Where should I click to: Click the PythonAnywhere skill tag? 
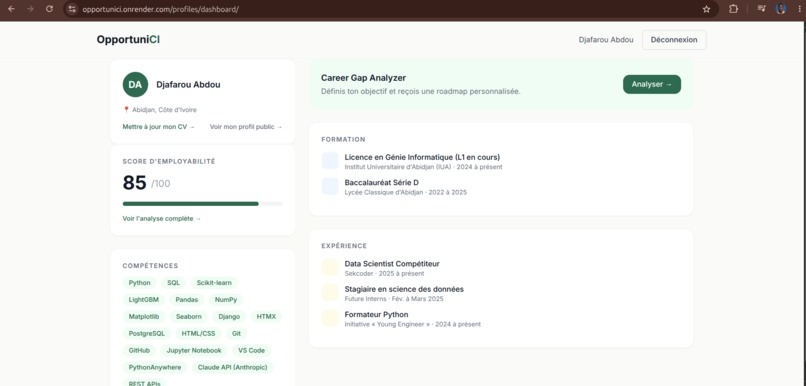coord(155,367)
